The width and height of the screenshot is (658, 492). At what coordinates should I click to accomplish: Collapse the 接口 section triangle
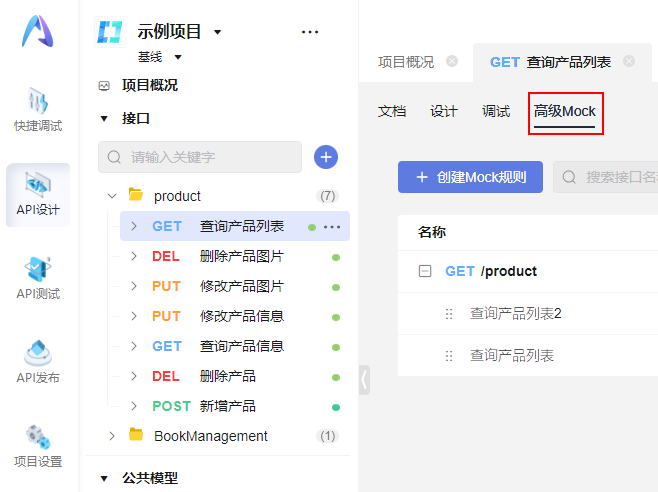click(x=104, y=119)
